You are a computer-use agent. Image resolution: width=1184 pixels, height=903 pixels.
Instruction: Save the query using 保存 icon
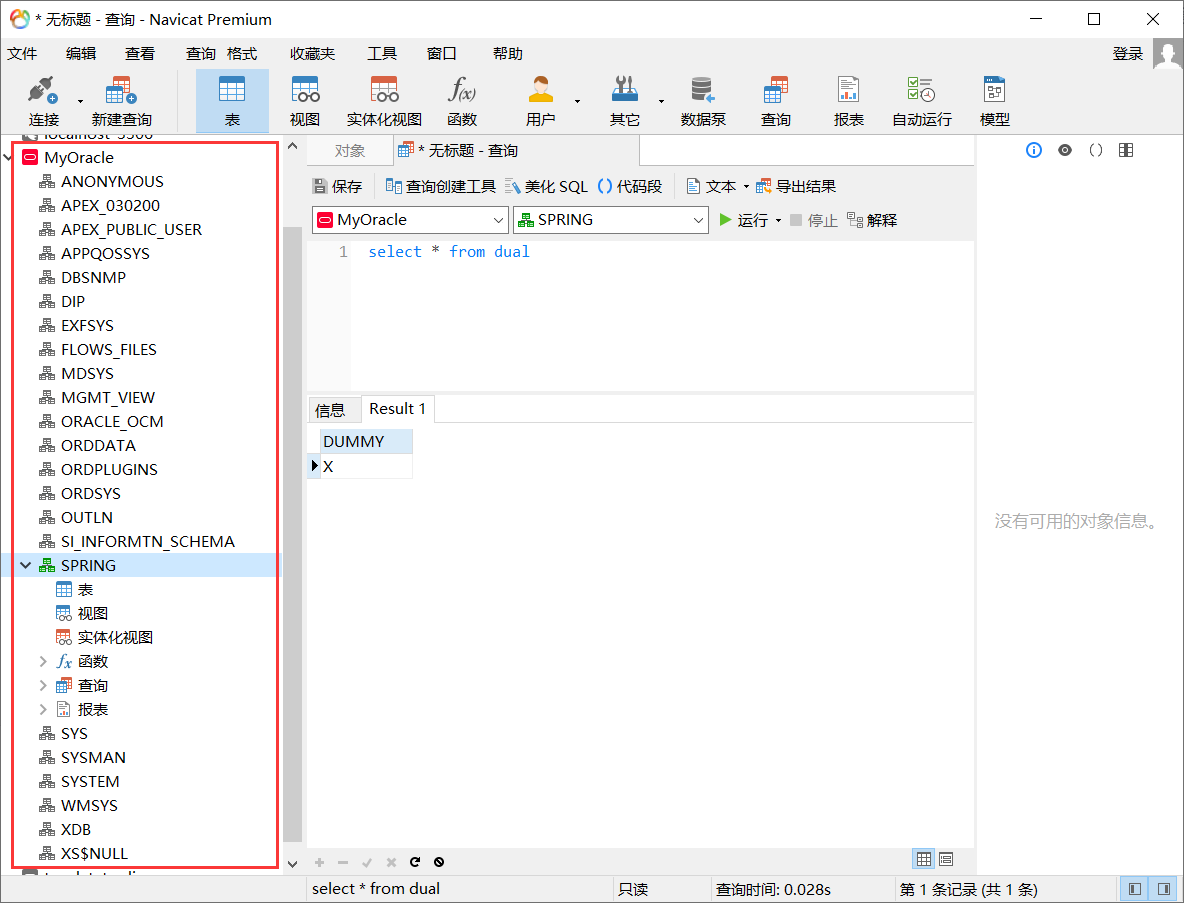(x=337, y=185)
